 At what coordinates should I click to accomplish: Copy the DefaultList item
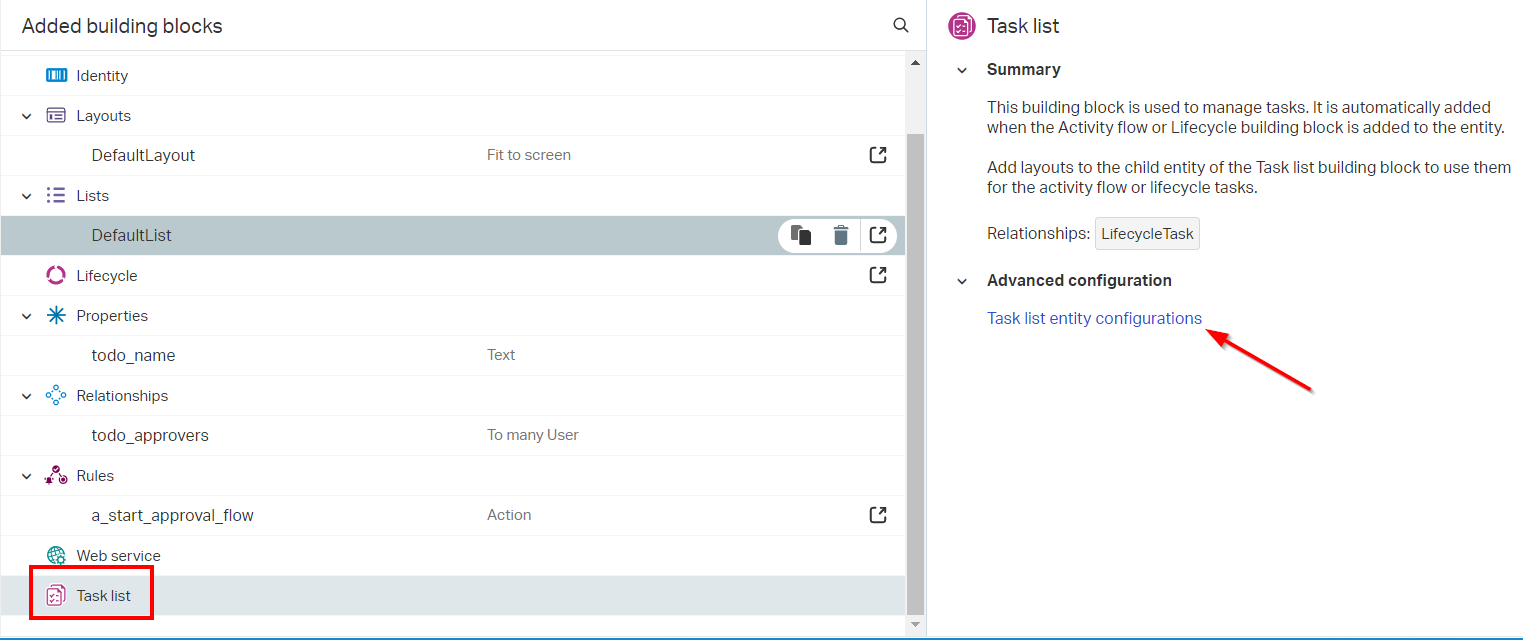[800, 235]
